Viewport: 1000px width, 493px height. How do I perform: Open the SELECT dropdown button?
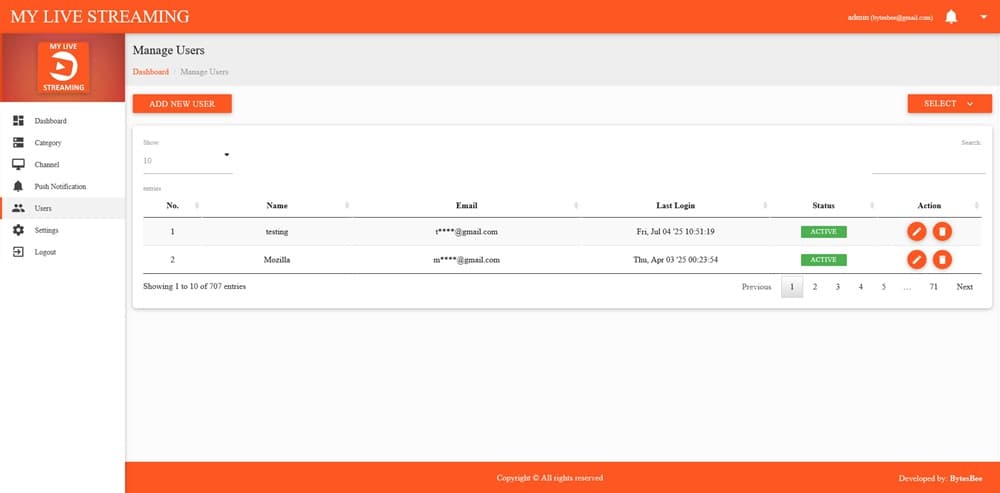click(949, 104)
